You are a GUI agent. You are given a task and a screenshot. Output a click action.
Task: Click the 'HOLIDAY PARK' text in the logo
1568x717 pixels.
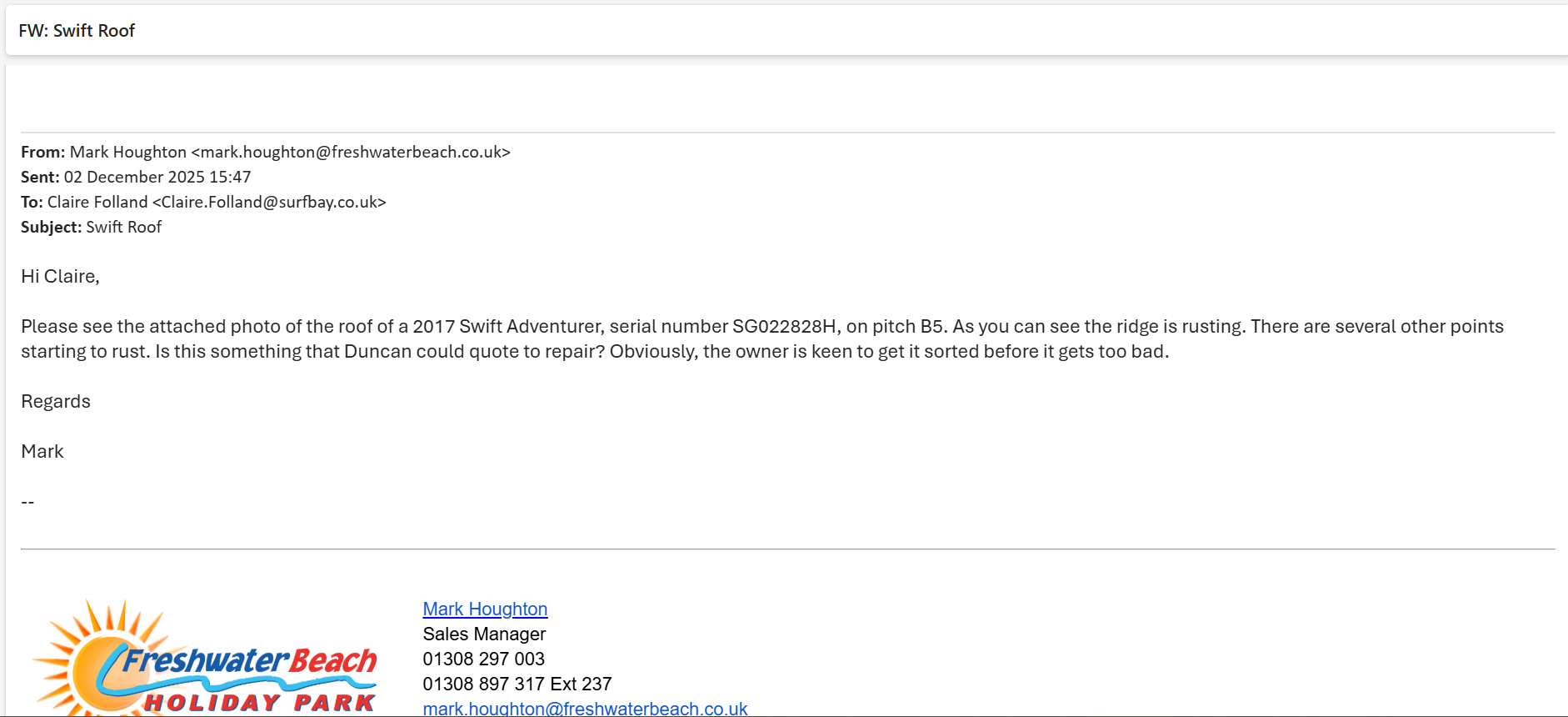[260, 703]
